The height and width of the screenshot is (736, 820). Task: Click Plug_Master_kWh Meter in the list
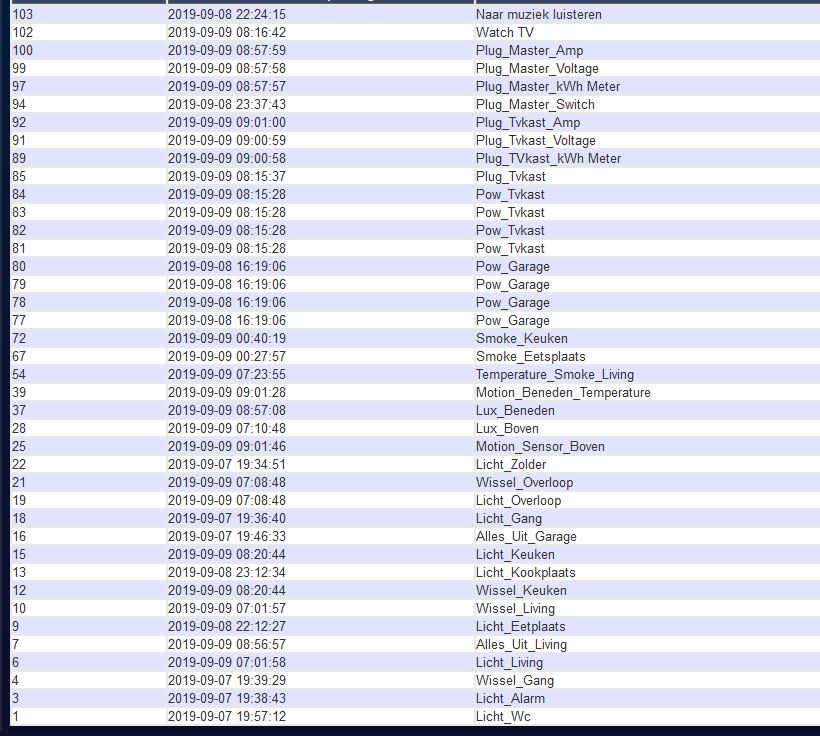(547, 87)
